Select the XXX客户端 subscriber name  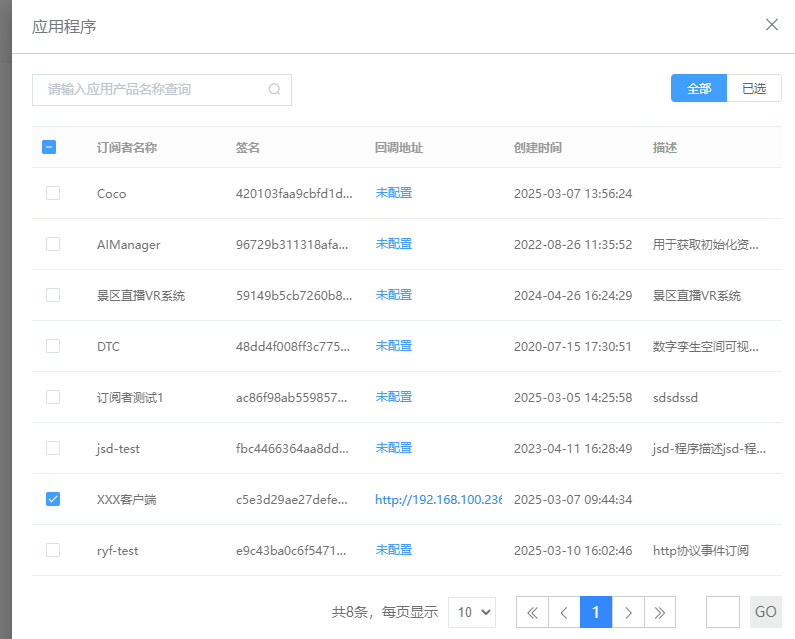point(127,500)
